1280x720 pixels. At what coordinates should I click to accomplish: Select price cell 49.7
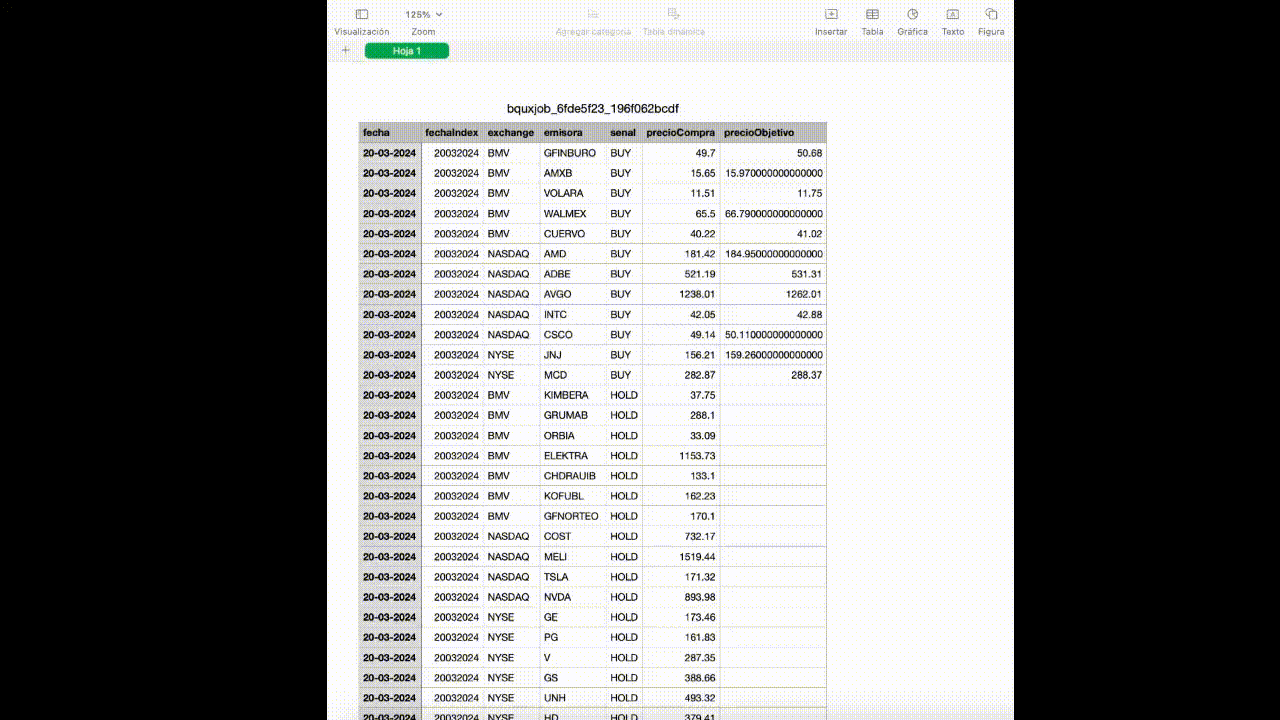(681, 153)
